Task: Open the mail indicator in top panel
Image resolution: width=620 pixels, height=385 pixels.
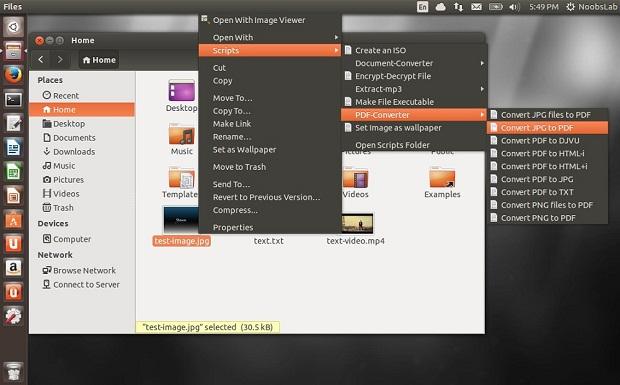Action: tap(476, 7)
